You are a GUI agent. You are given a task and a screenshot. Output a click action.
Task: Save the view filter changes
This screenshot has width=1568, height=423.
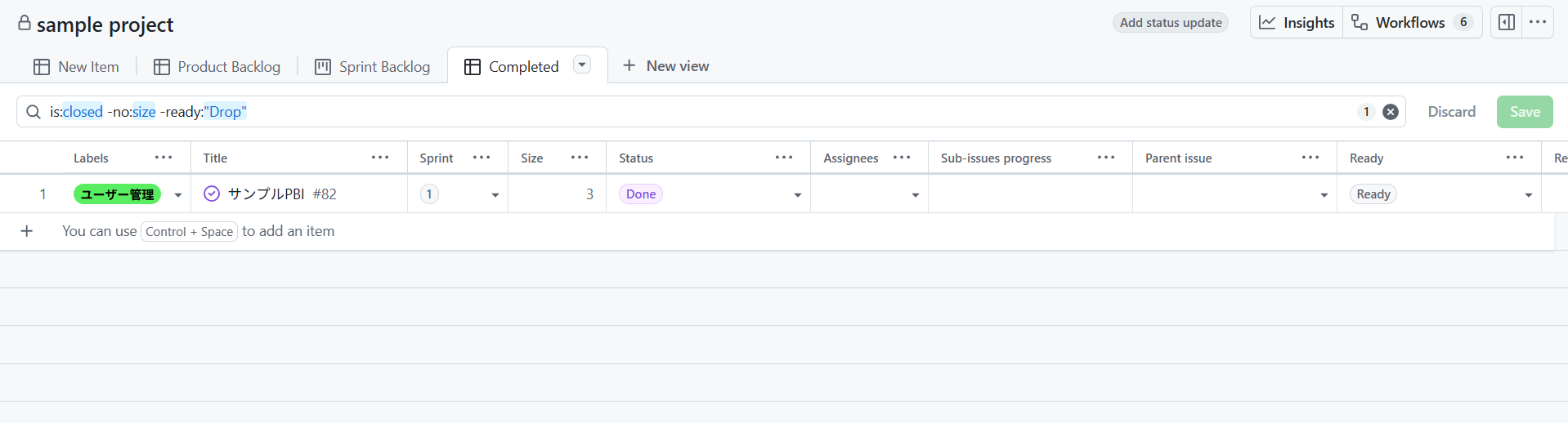[x=1525, y=112]
